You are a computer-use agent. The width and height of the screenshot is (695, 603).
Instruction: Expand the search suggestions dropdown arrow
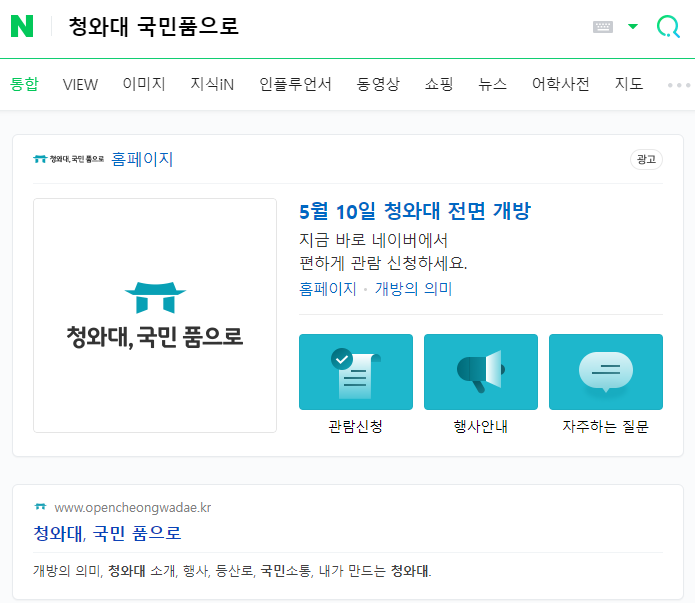tap(633, 27)
